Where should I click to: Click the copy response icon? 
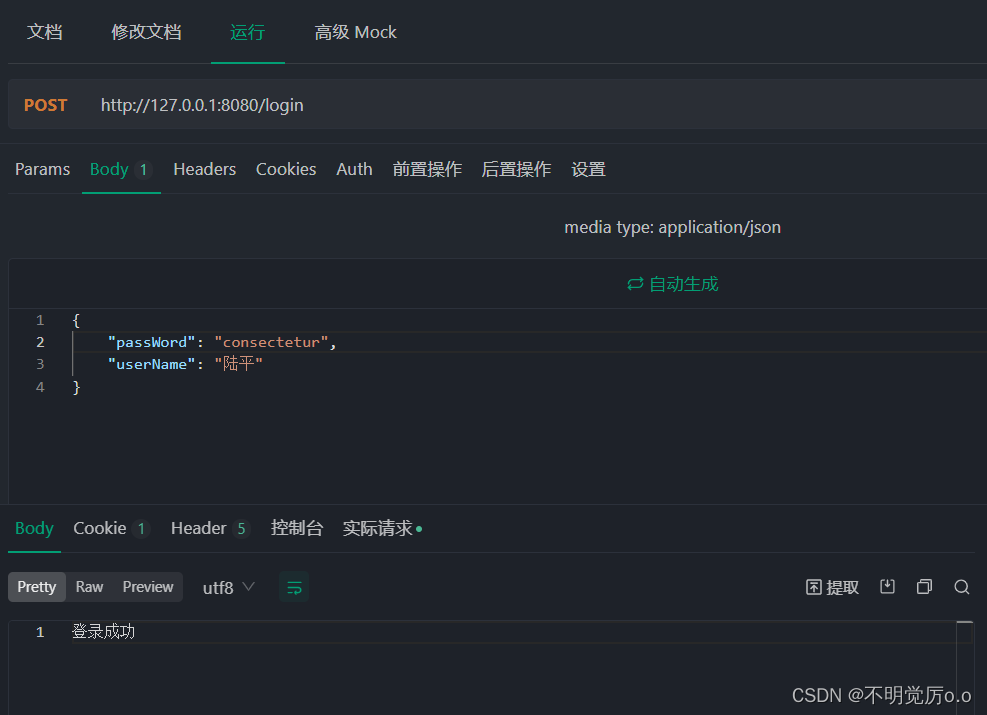(924, 587)
